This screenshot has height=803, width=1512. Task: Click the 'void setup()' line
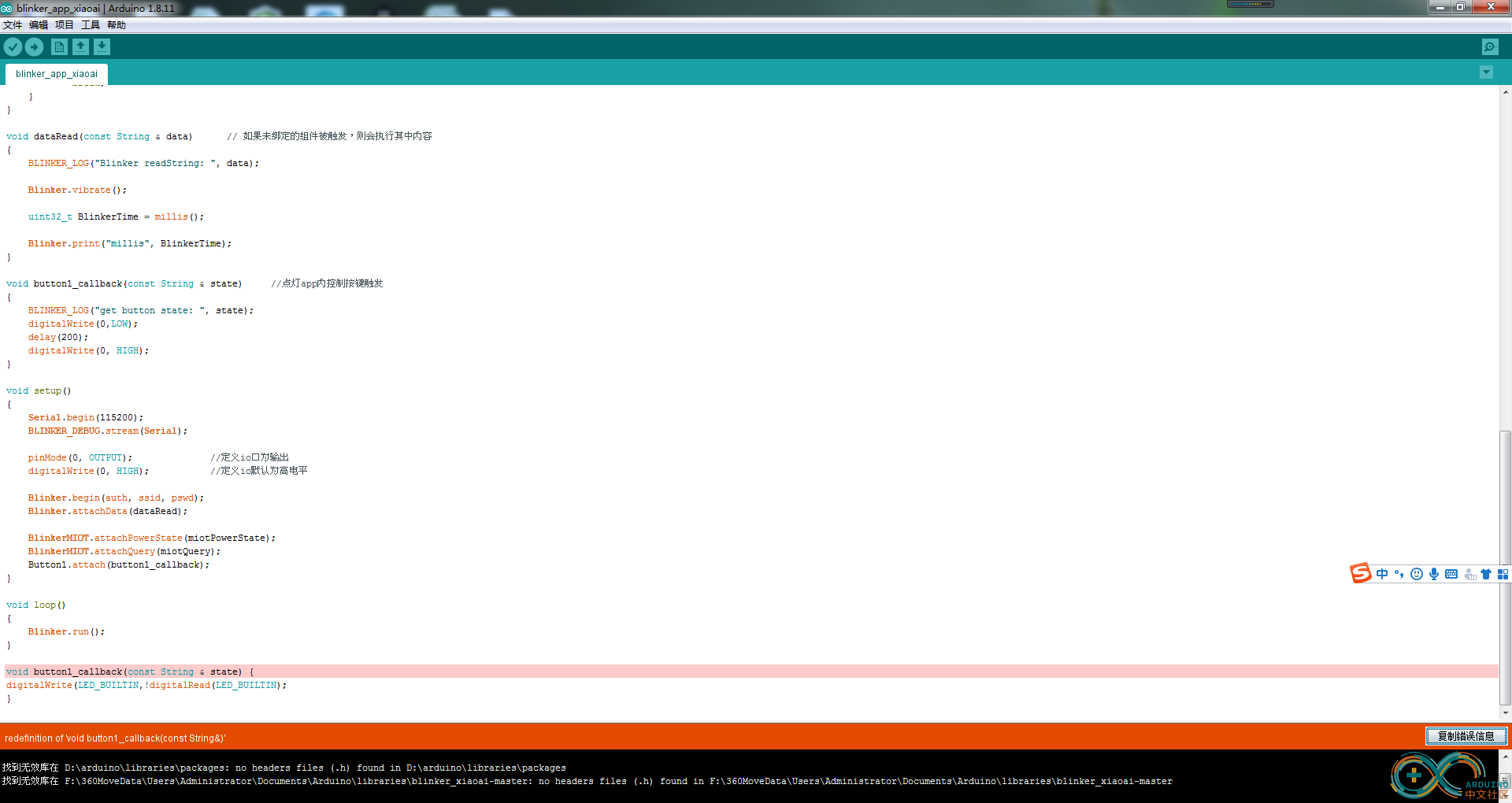[39, 390]
